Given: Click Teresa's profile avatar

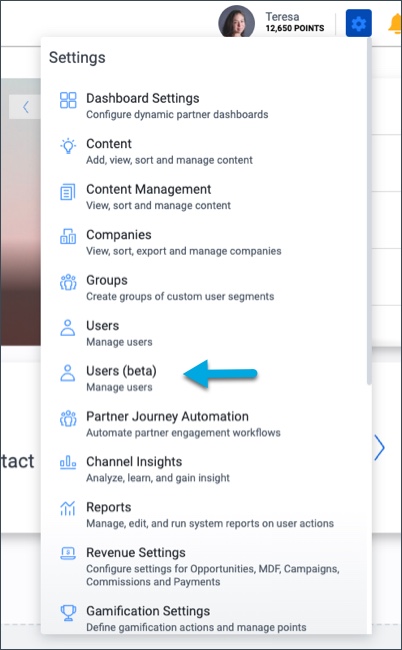Looking at the screenshot, I should click(x=237, y=22).
